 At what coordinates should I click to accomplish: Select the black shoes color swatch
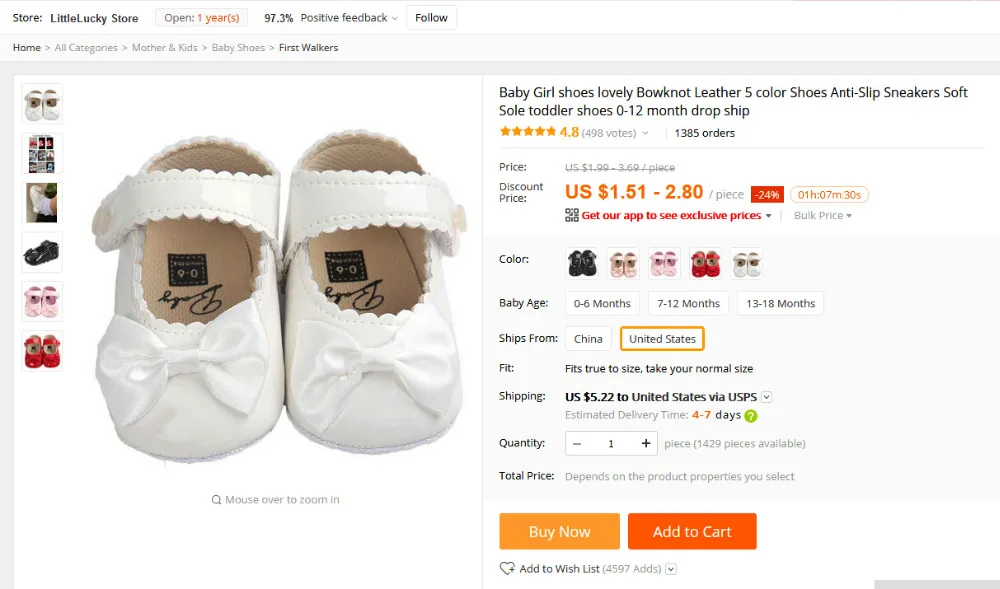tap(582, 263)
